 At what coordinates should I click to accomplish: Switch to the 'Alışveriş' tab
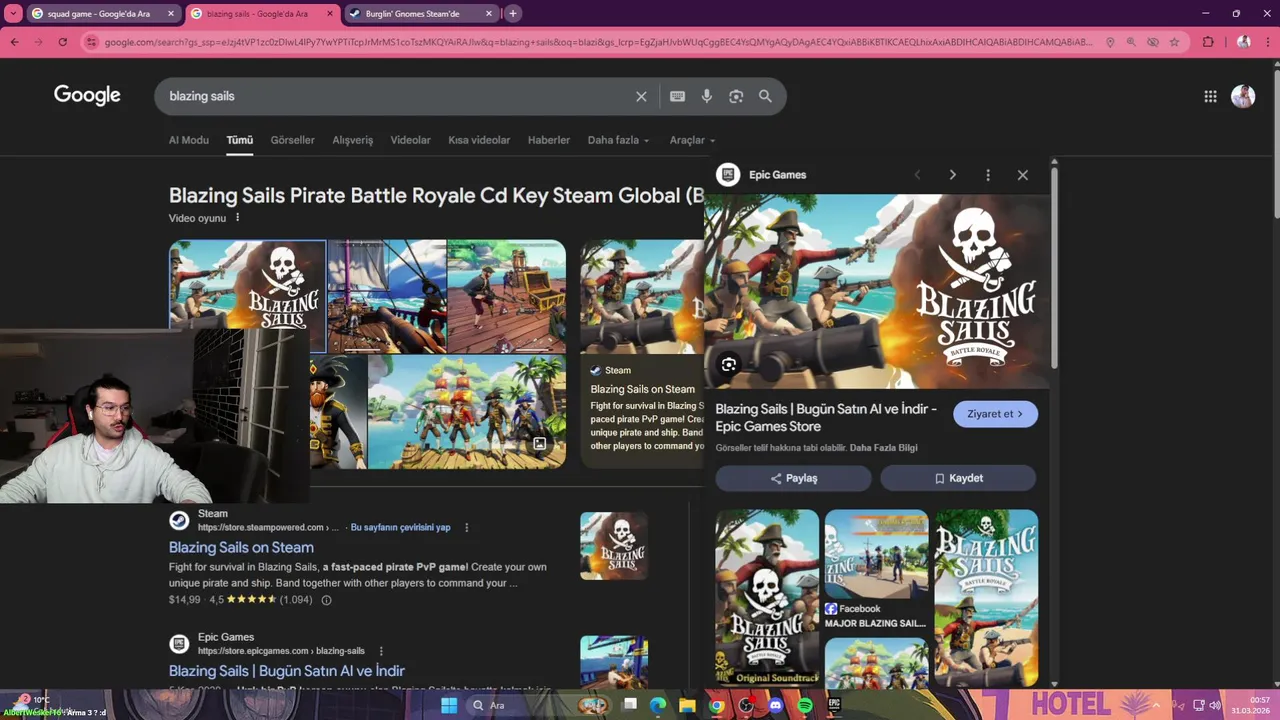[353, 140]
